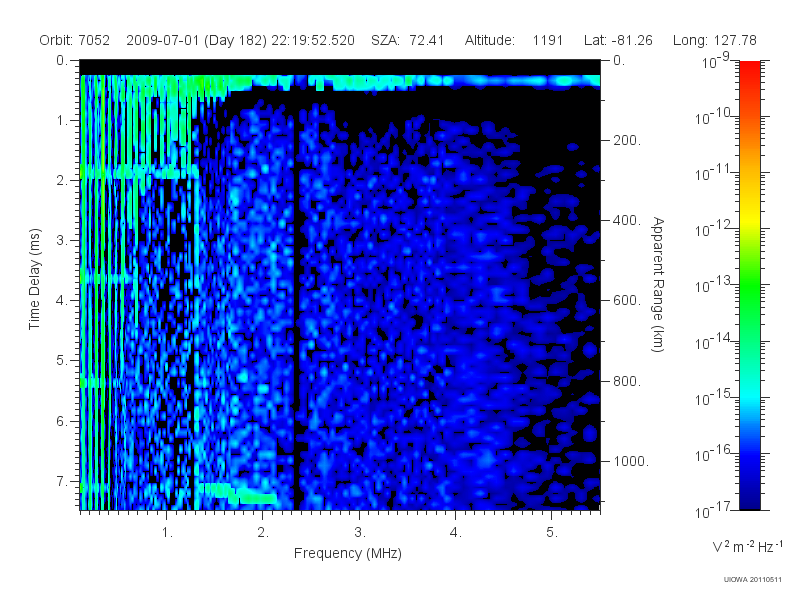Click the 10⁻¹⁵ color bar label

[713, 397]
